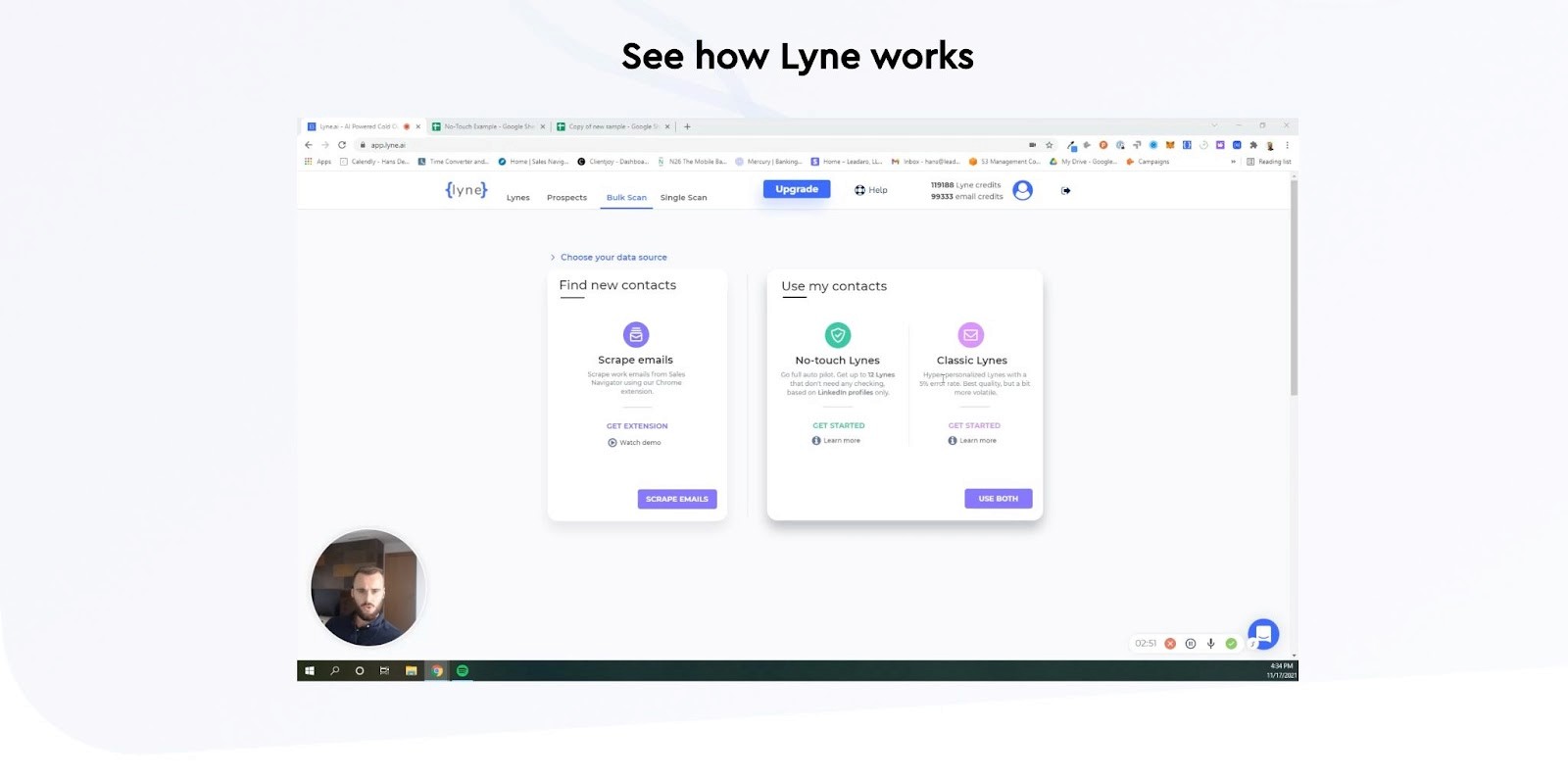Click the Windows taskbar search icon

click(x=335, y=671)
